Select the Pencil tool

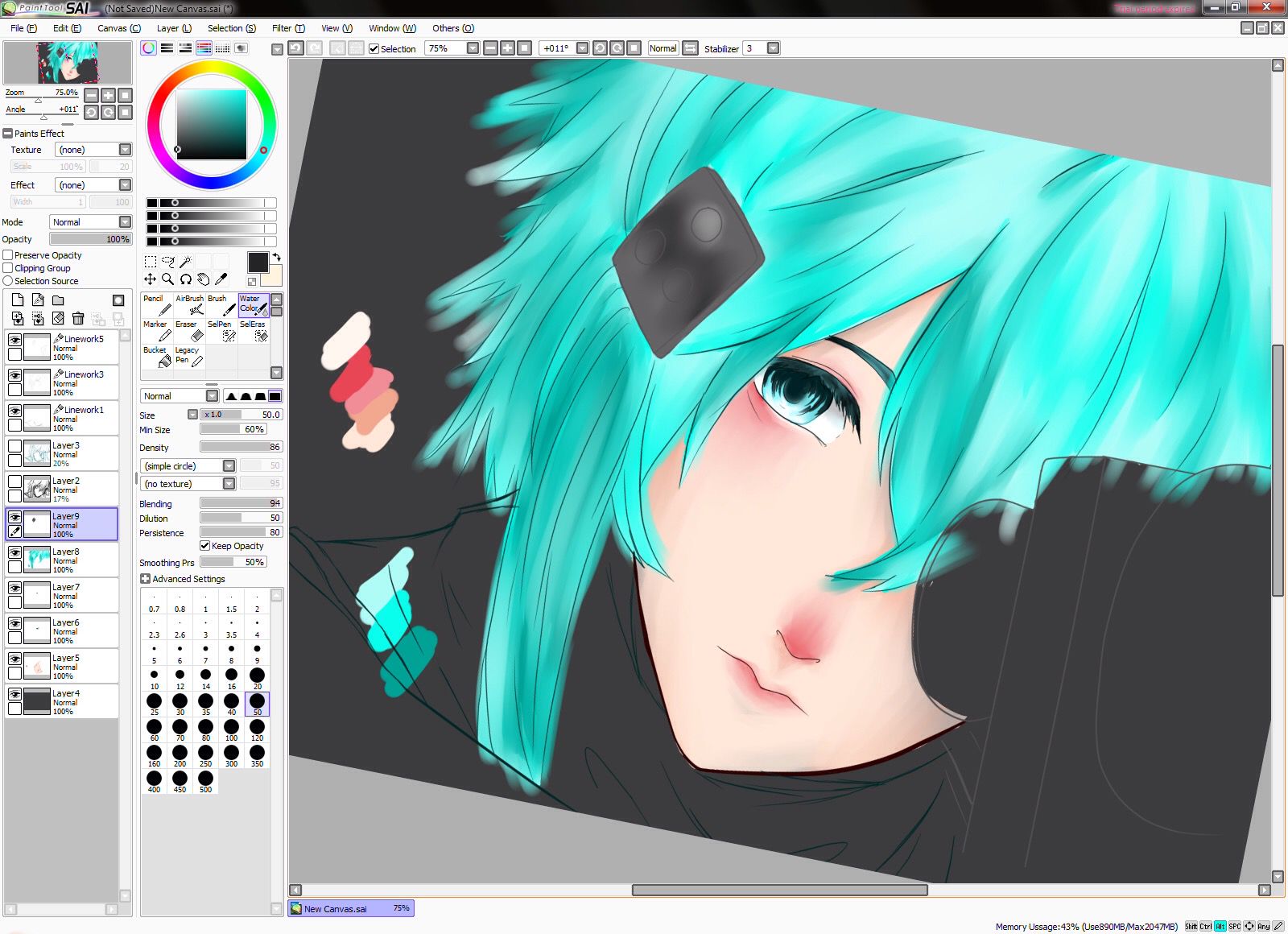pyautogui.click(x=157, y=305)
